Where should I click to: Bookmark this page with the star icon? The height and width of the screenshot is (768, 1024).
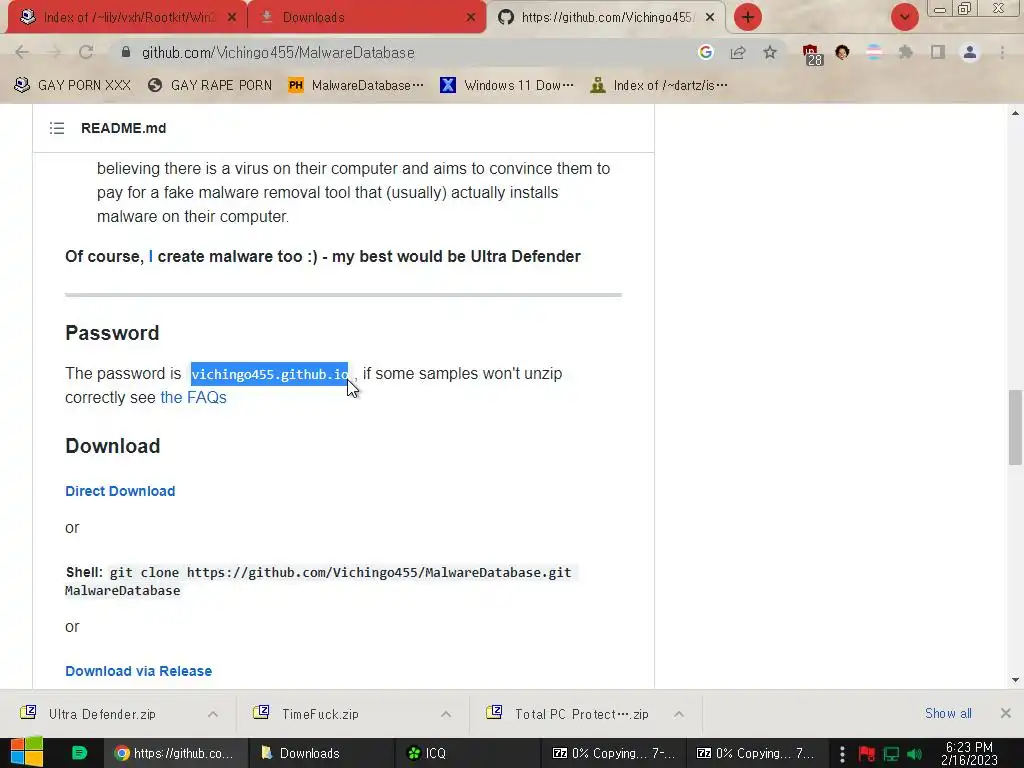coord(770,52)
